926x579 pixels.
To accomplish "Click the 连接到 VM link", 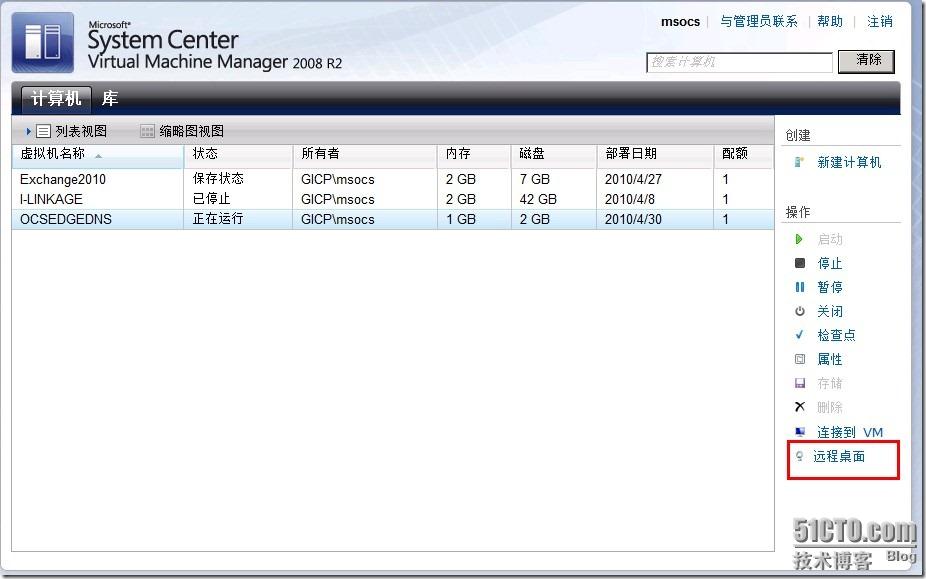I will click(x=850, y=432).
